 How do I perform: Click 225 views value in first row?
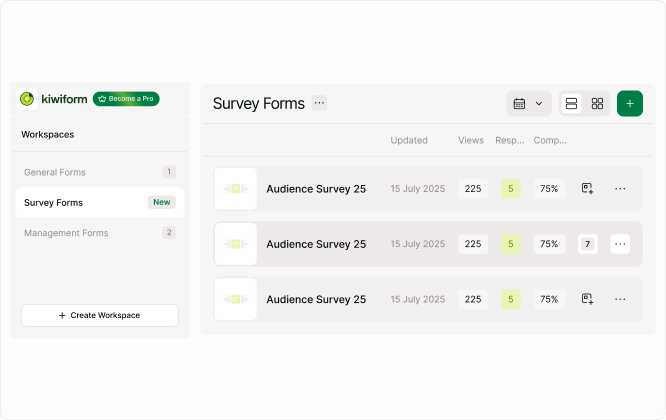click(x=473, y=189)
